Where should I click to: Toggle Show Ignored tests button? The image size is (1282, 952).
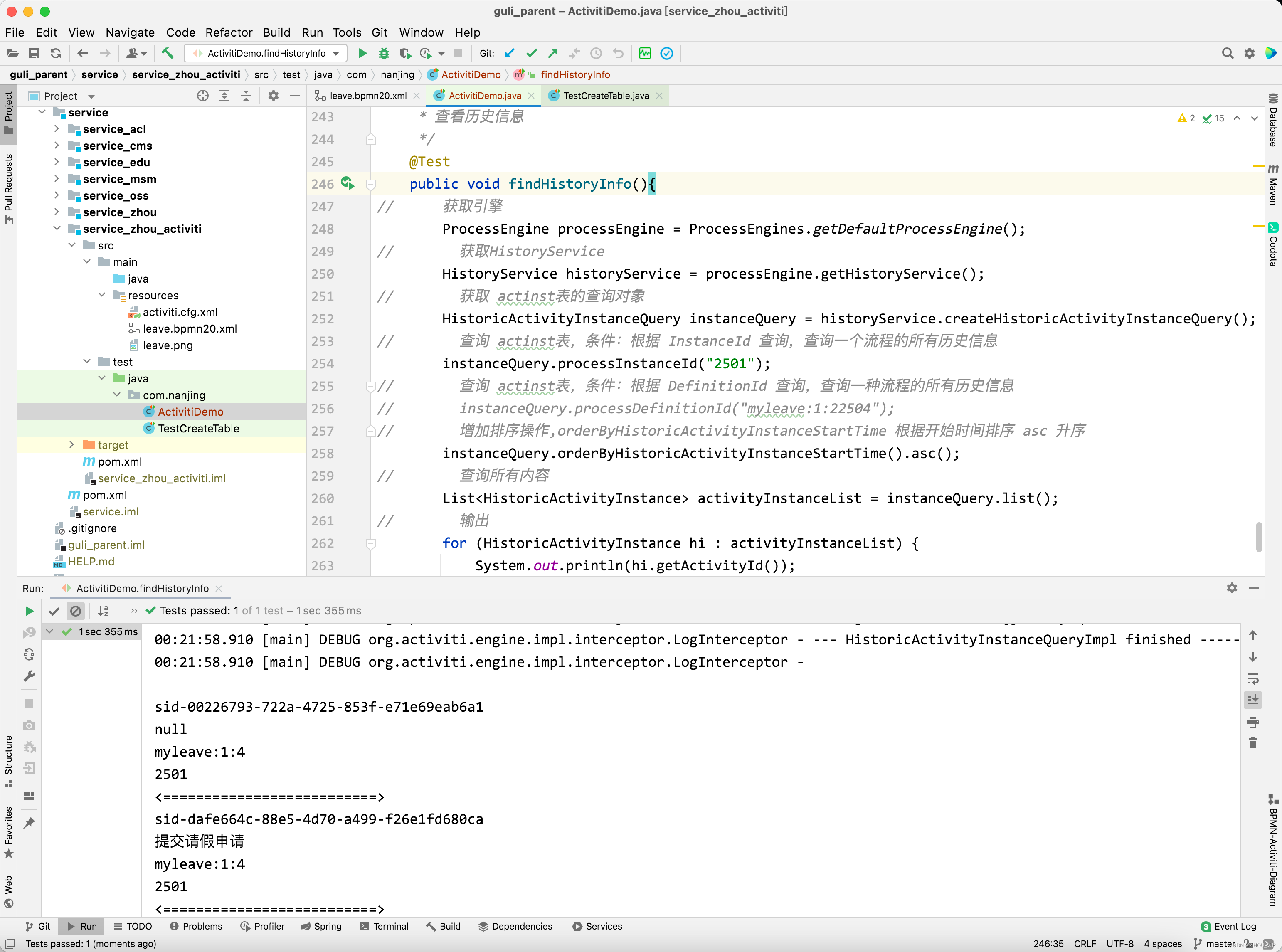click(x=76, y=611)
